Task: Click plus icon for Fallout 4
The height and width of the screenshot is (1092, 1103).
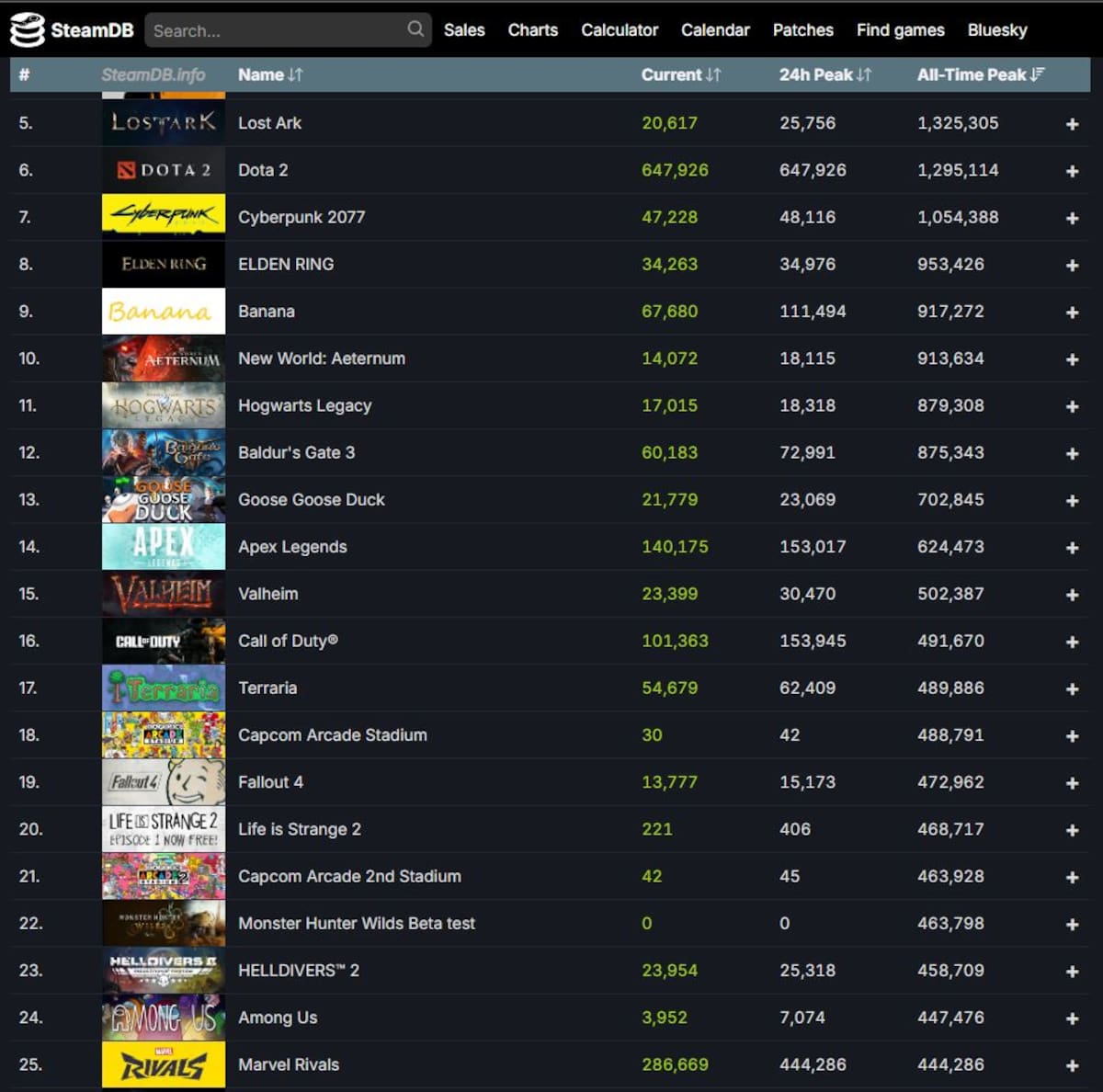Action: coord(1072,783)
